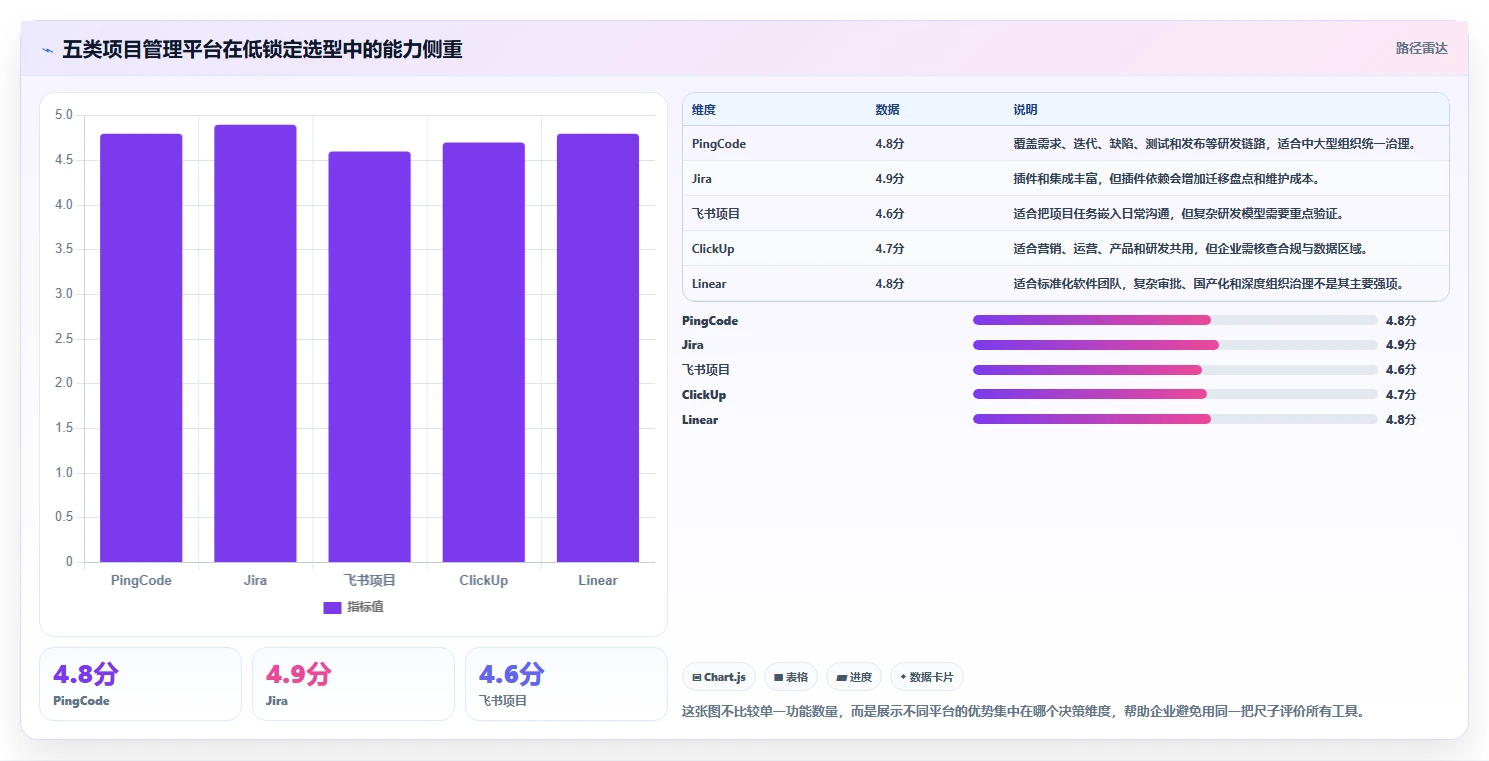Click the description starting with 适合营销、运营
Screen dimensions: 1489x761
(1190, 249)
